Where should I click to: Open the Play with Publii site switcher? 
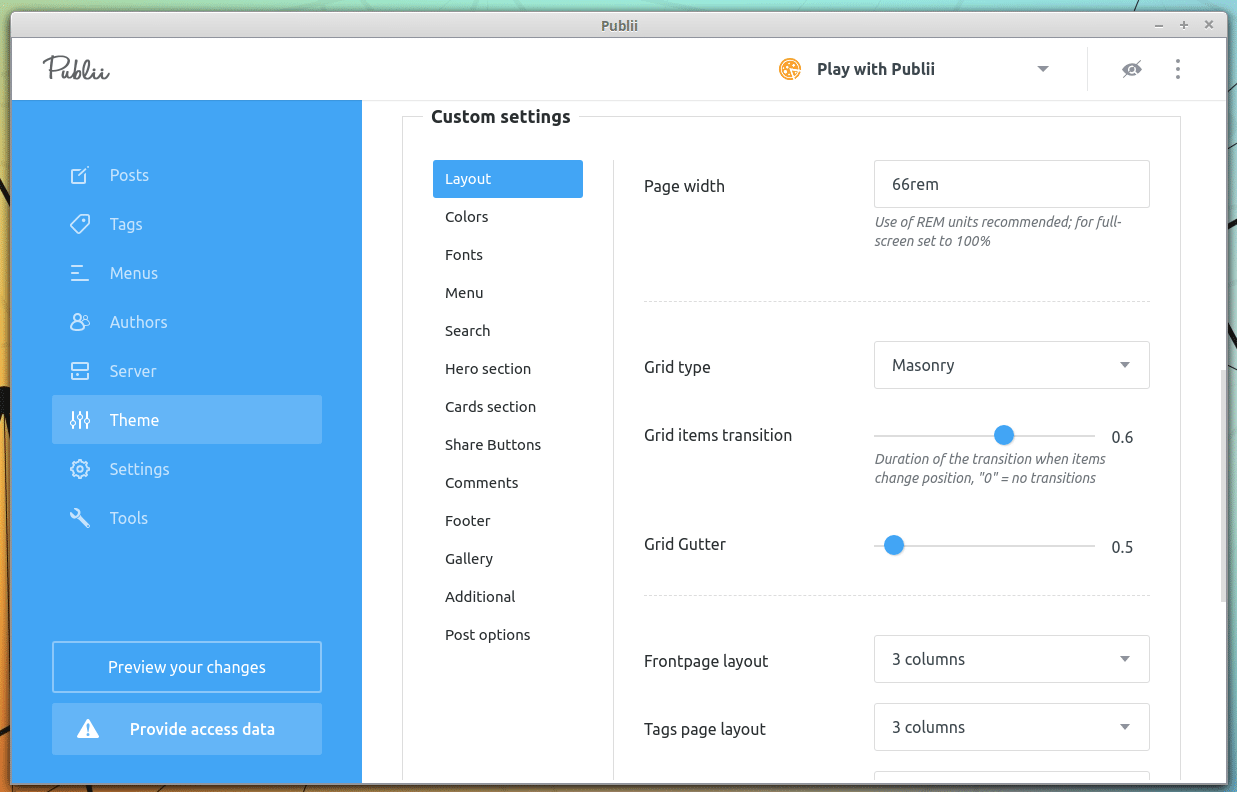[x=913, y=69]
